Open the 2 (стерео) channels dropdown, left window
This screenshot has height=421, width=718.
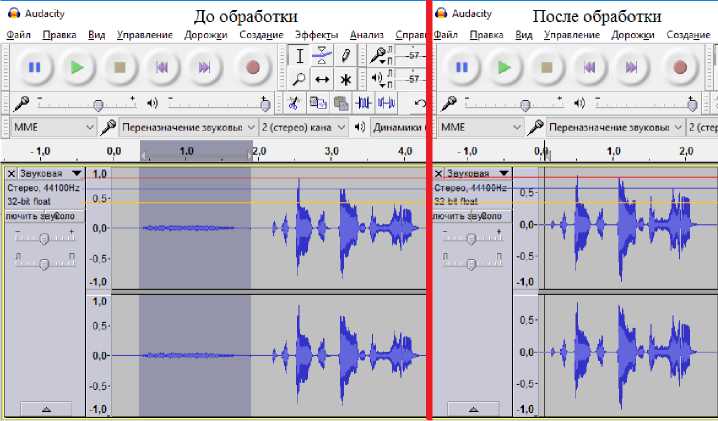pyautogui.click(x=304, y=127)
